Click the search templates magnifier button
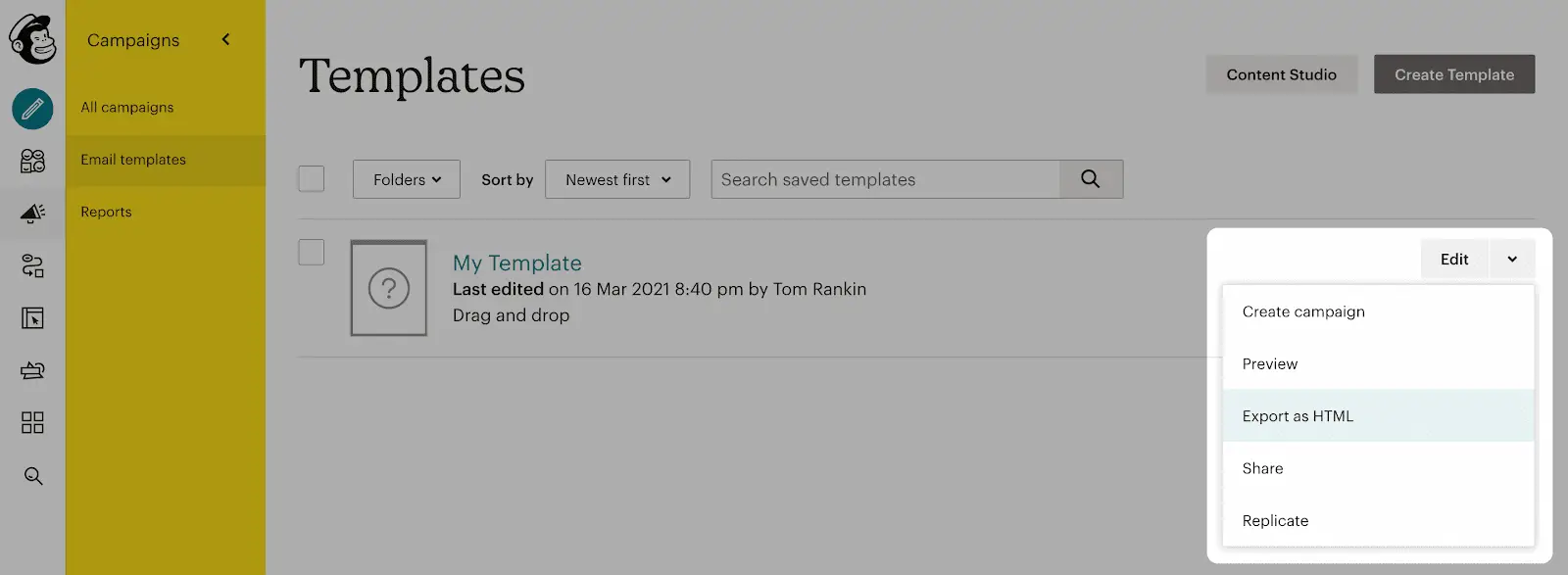 click(1091, 179)
